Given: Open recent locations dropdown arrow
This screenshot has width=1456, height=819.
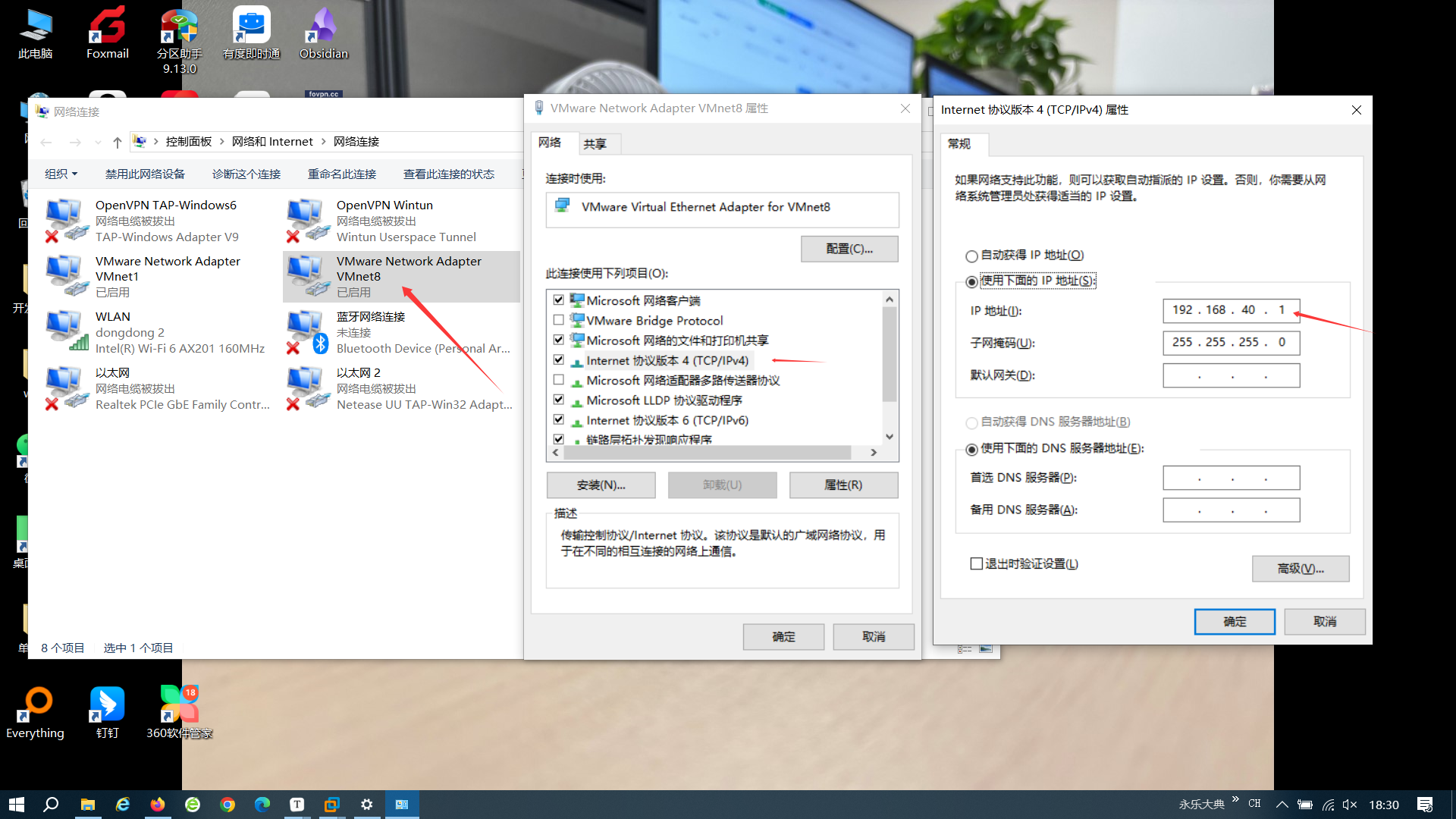Looking at the screenshot, I should point(98,143).
